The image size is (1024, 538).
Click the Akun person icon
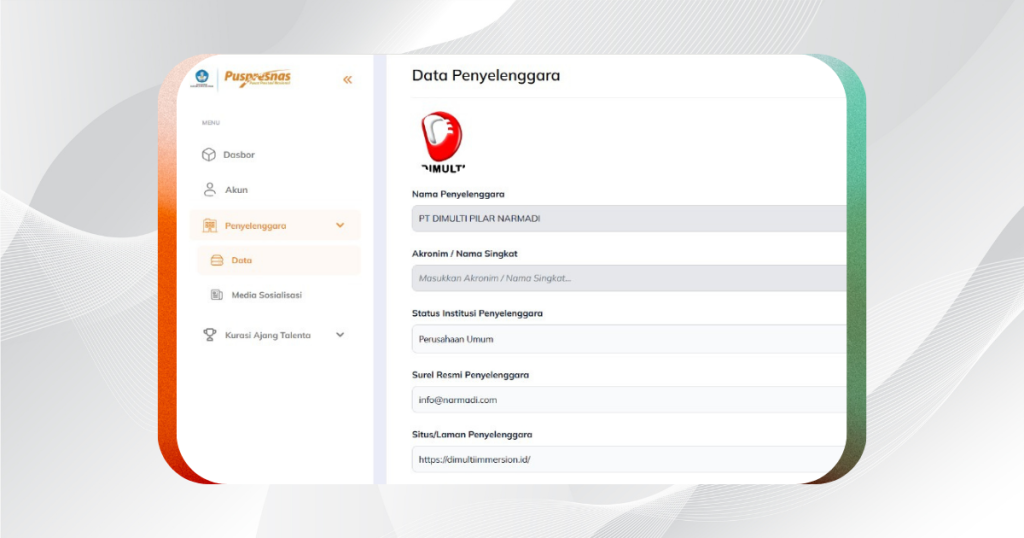[x=209, y=189]
